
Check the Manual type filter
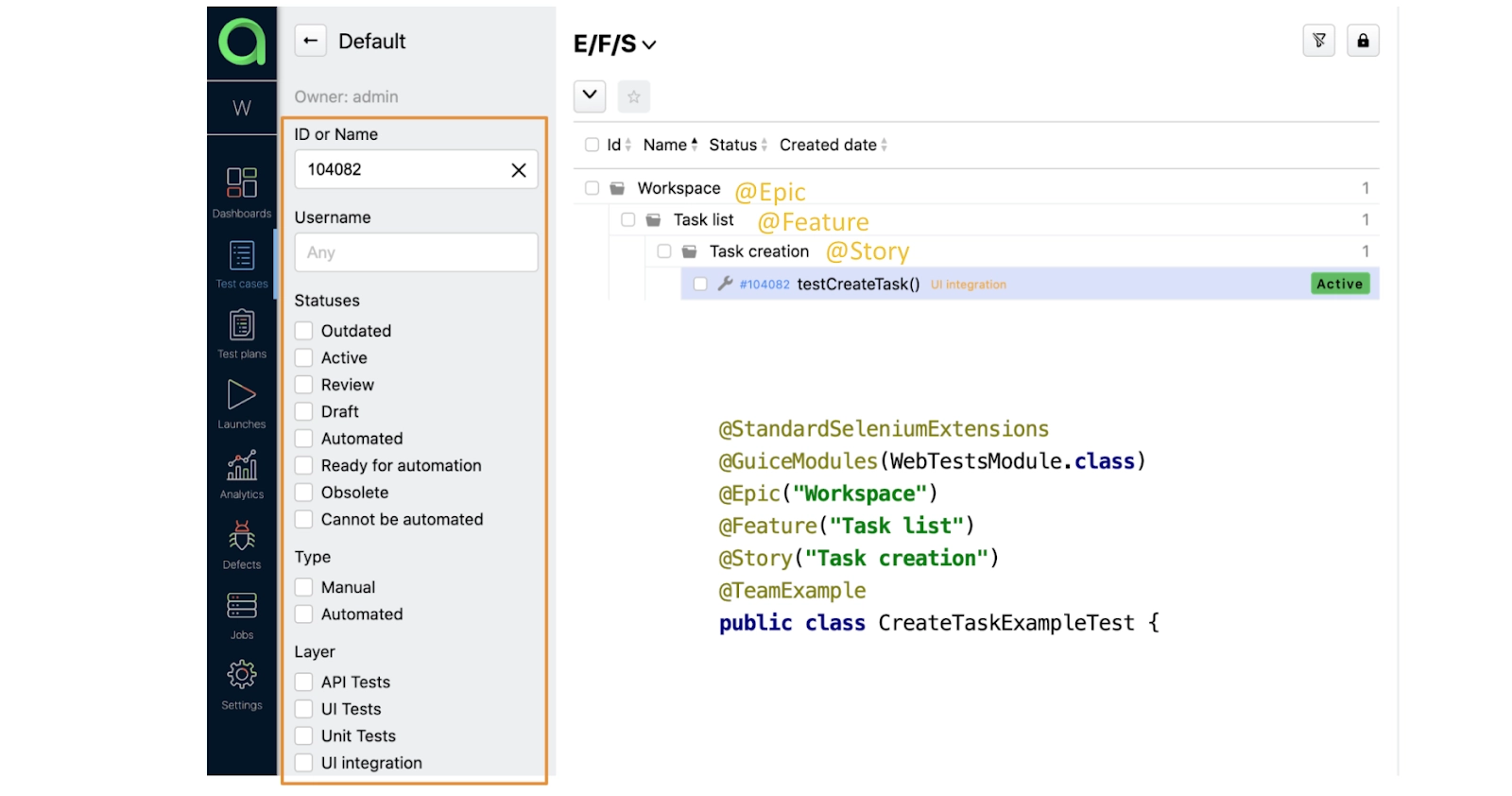tap(304, 587)
